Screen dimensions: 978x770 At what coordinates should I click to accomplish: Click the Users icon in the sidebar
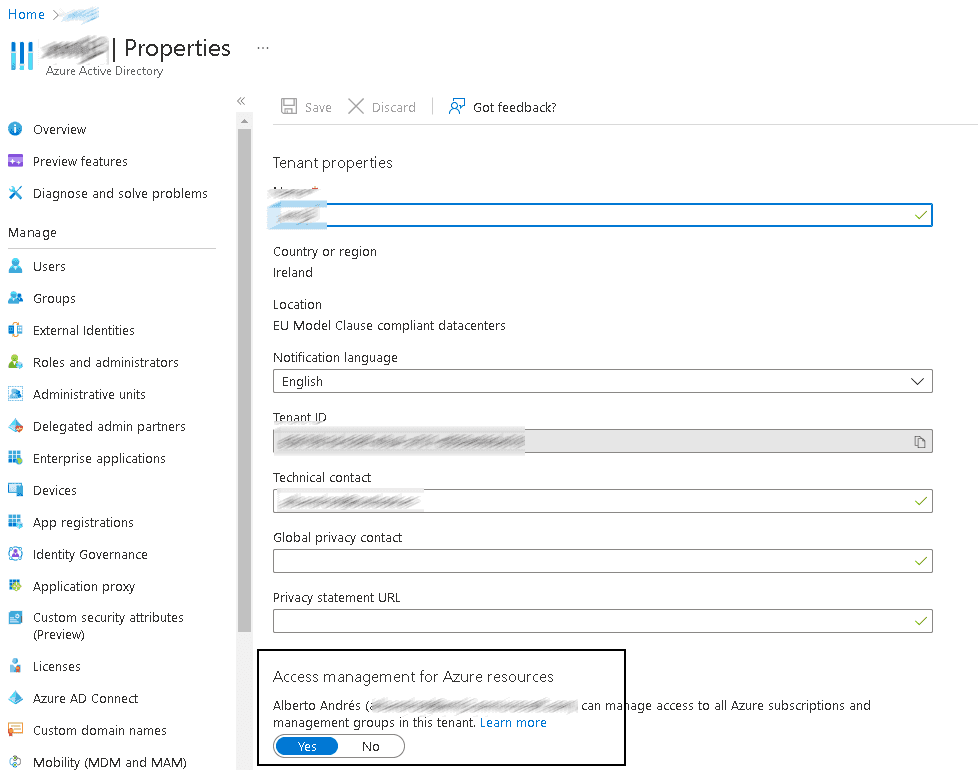click(16, 266)
